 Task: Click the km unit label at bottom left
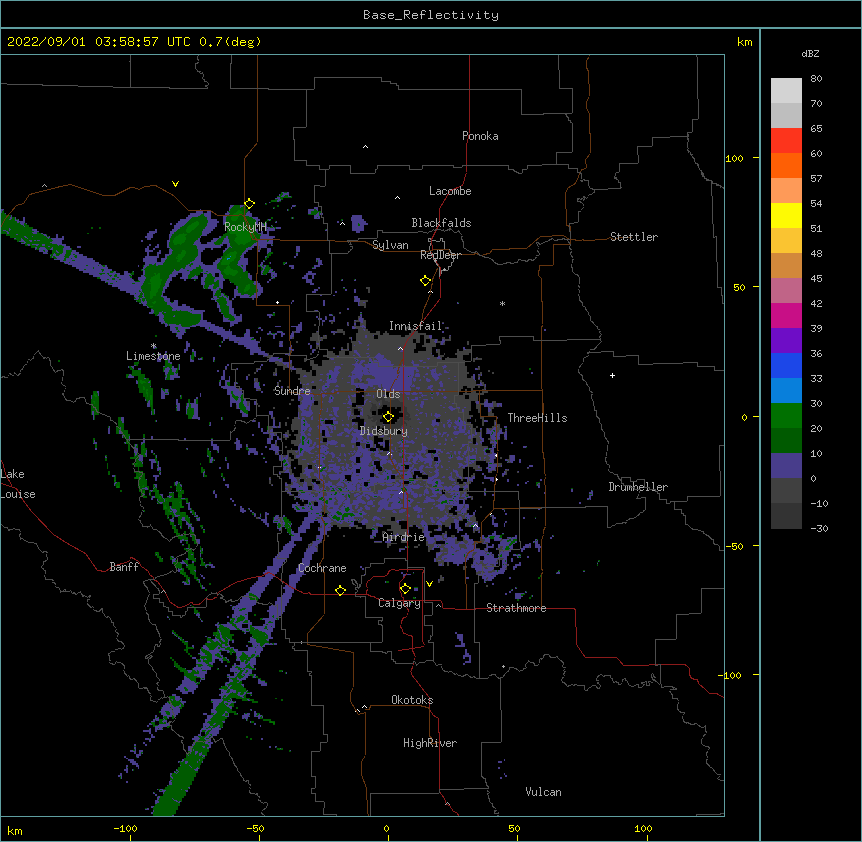15,831
